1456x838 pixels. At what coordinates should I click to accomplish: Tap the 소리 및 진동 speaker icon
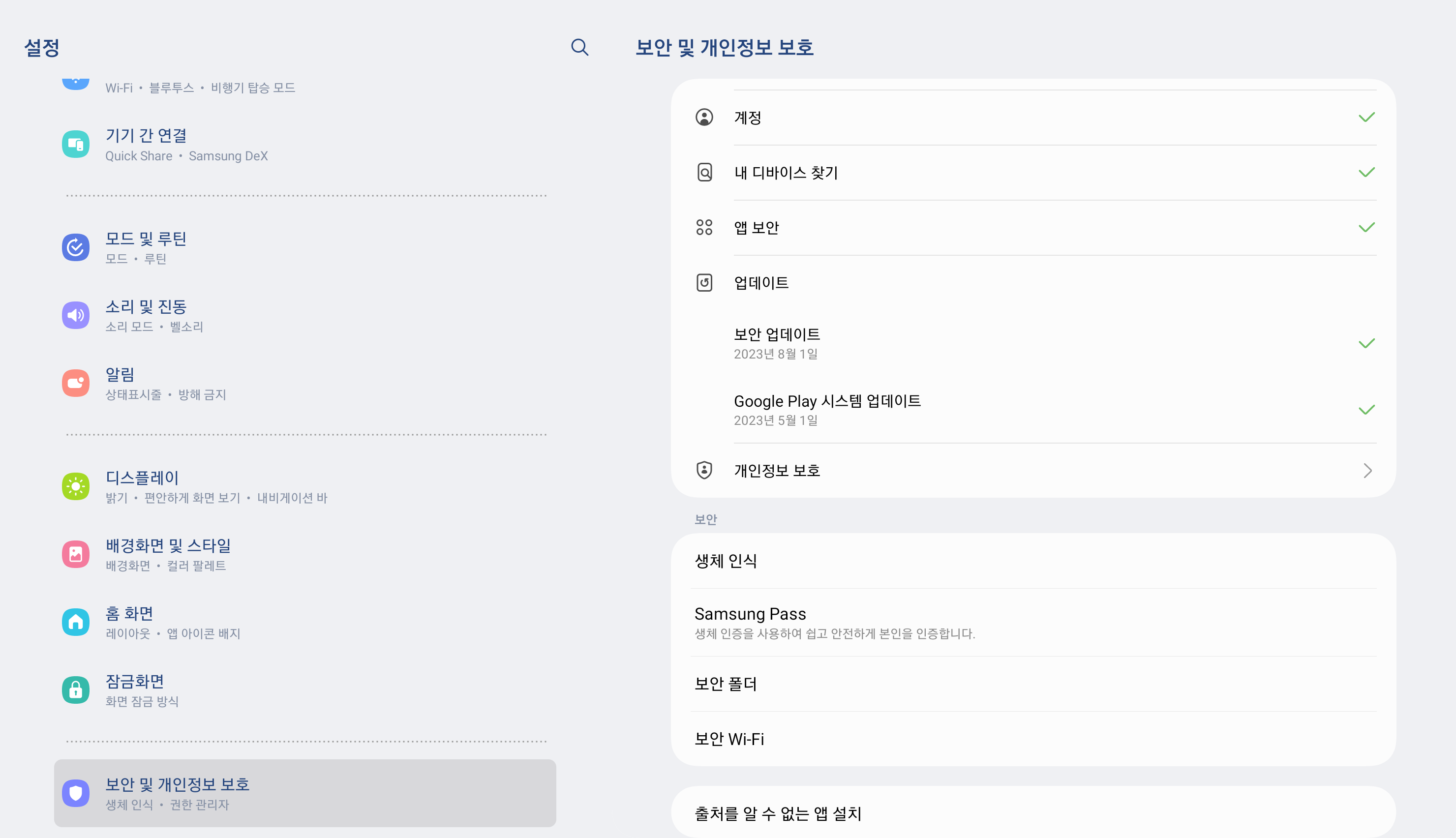tap(75, 315)
